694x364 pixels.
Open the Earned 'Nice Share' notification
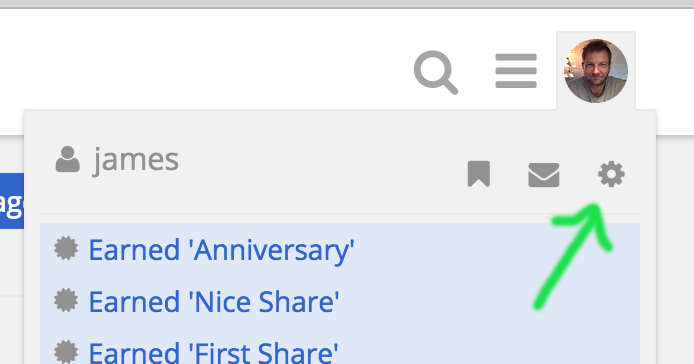tap(214, 302)
